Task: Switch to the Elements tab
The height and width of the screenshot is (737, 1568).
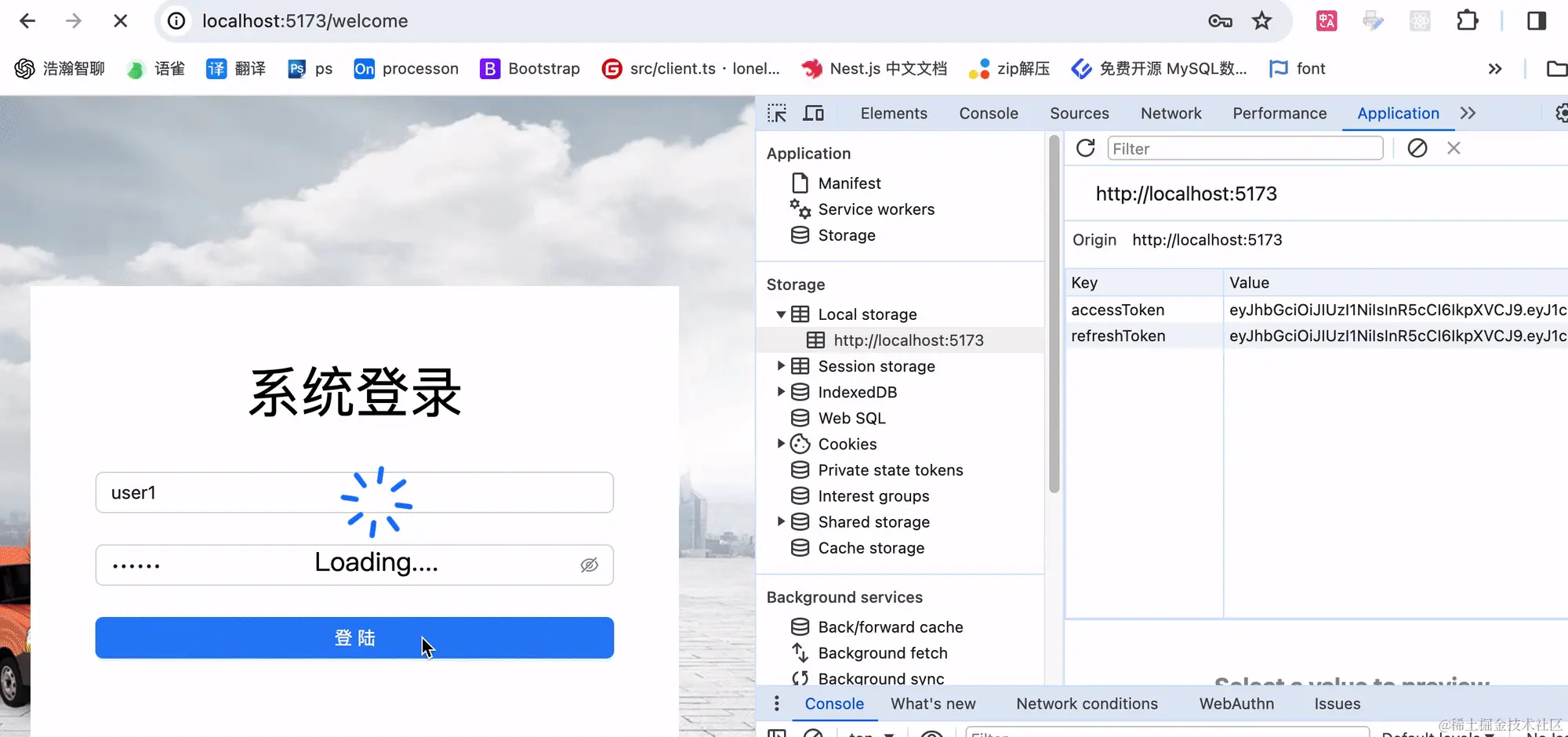Action: [x=894, y=114]
